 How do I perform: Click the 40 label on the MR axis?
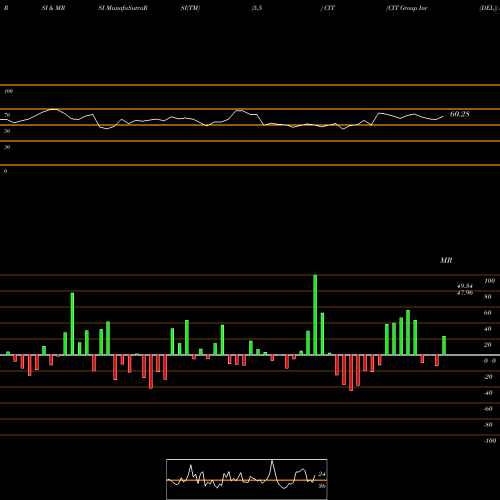(x=488, y=329)
